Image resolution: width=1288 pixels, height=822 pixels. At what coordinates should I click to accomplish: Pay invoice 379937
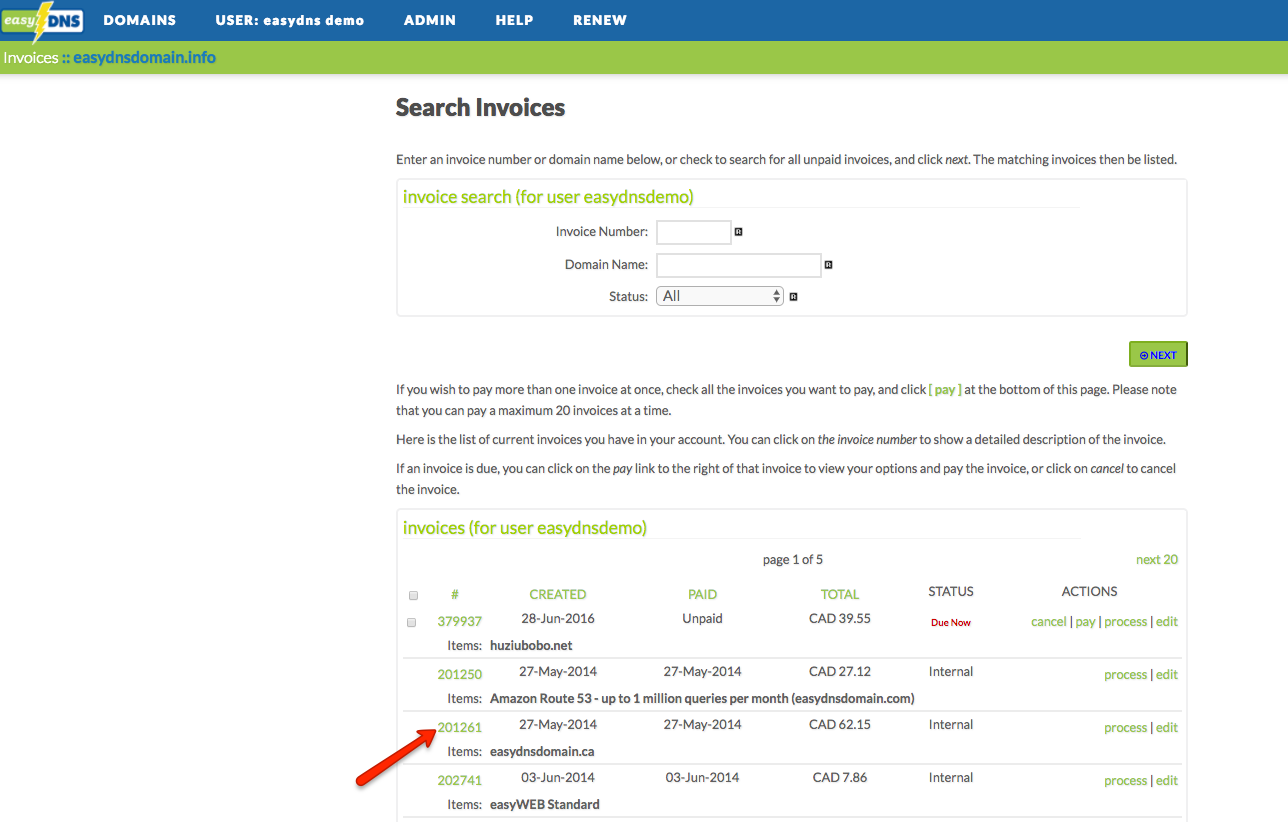[x=1085, y=621]
